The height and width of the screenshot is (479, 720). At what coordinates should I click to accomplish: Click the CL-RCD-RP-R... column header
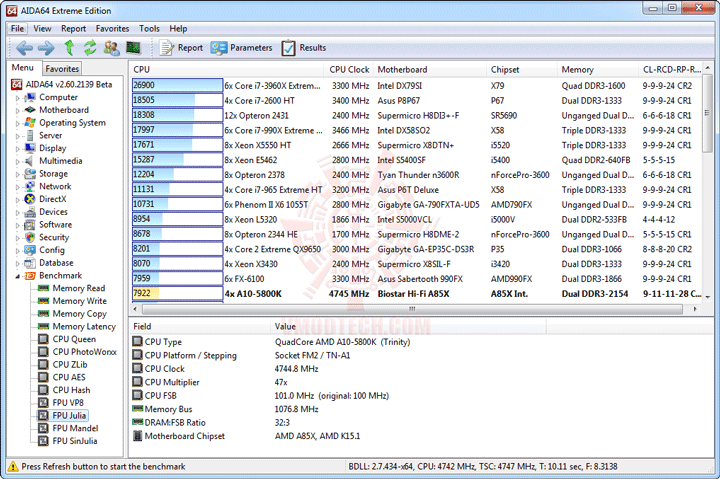point(671,69)
